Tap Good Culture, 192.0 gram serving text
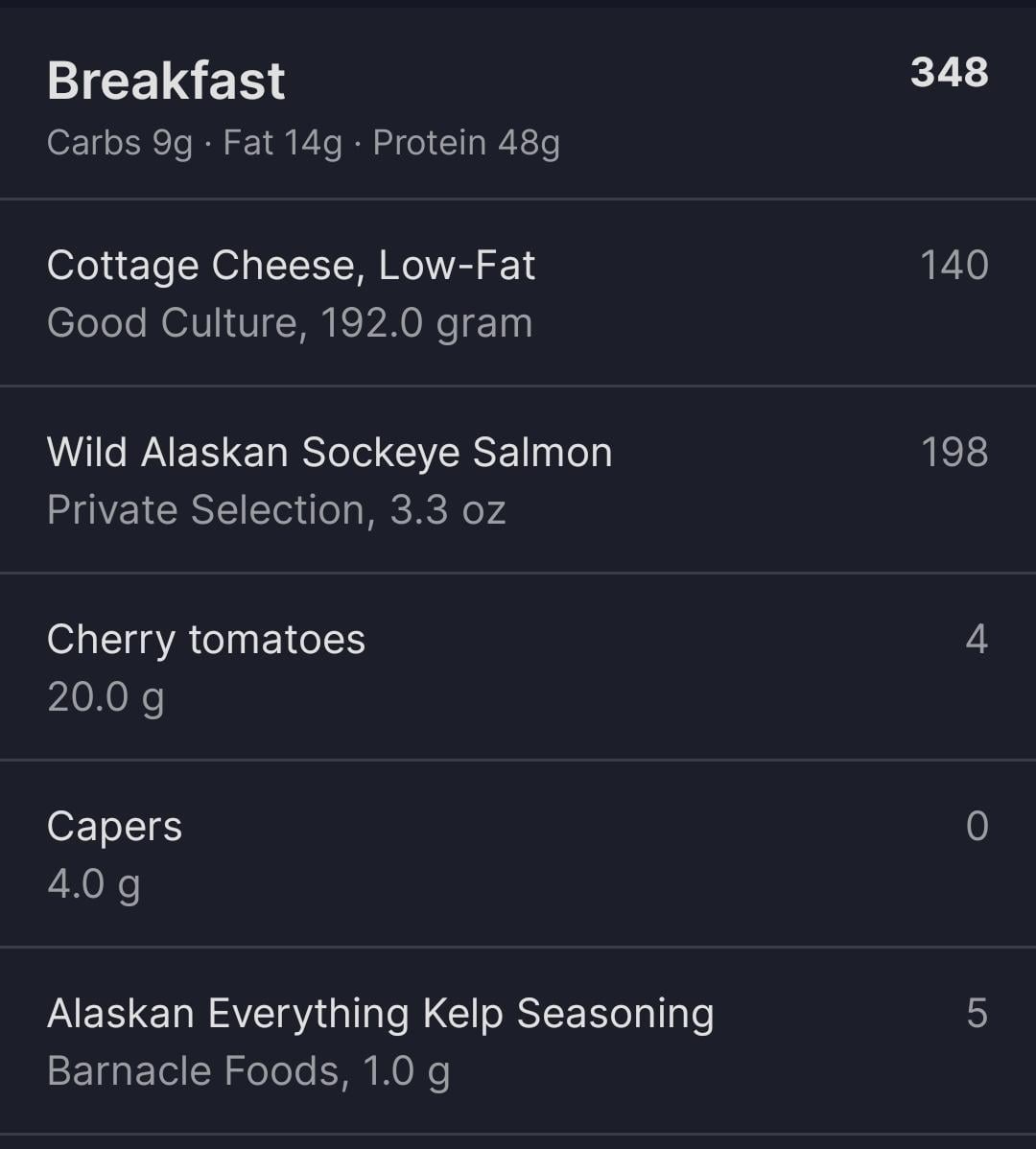 click(x=290, y=323)
